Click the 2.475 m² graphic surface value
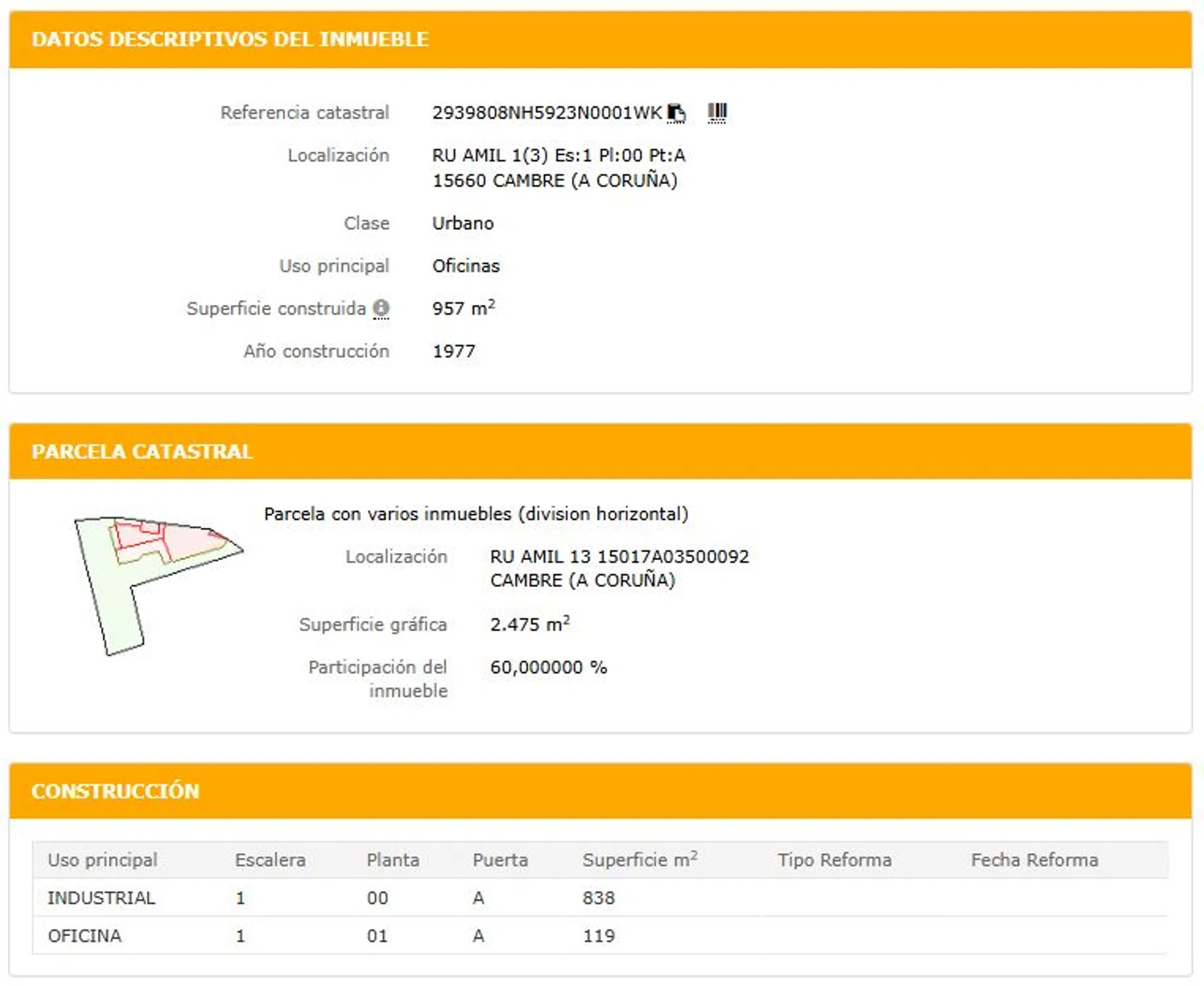This screenshot has height=986, width=1204. pyautogui.click(x=529, y=624)
